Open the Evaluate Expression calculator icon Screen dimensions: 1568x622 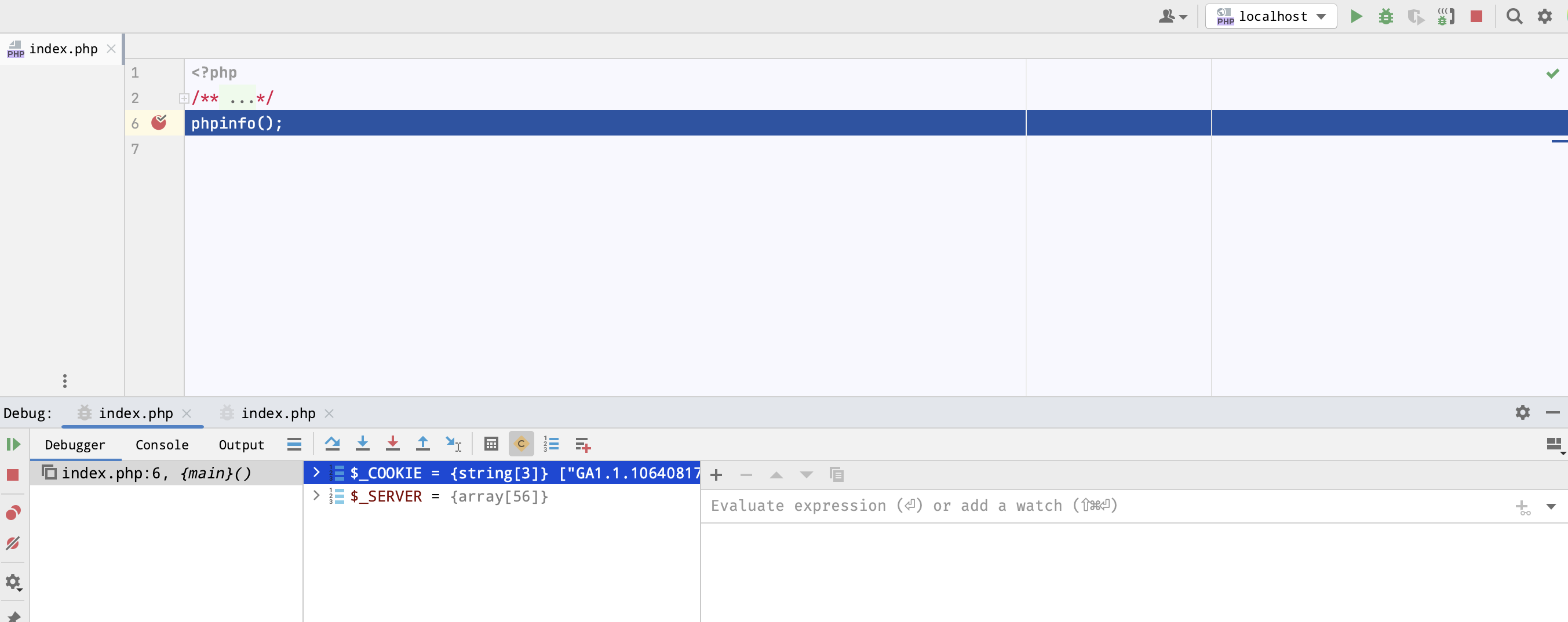point(491,444)
